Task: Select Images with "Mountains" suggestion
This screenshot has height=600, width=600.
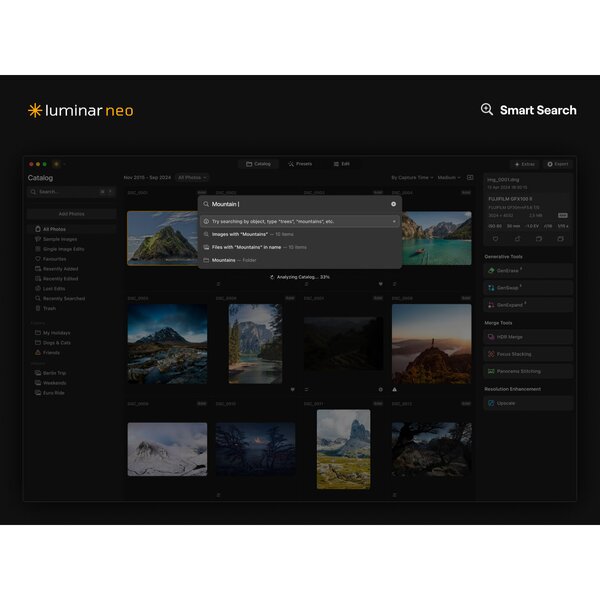Action: (x=300, y=234)
